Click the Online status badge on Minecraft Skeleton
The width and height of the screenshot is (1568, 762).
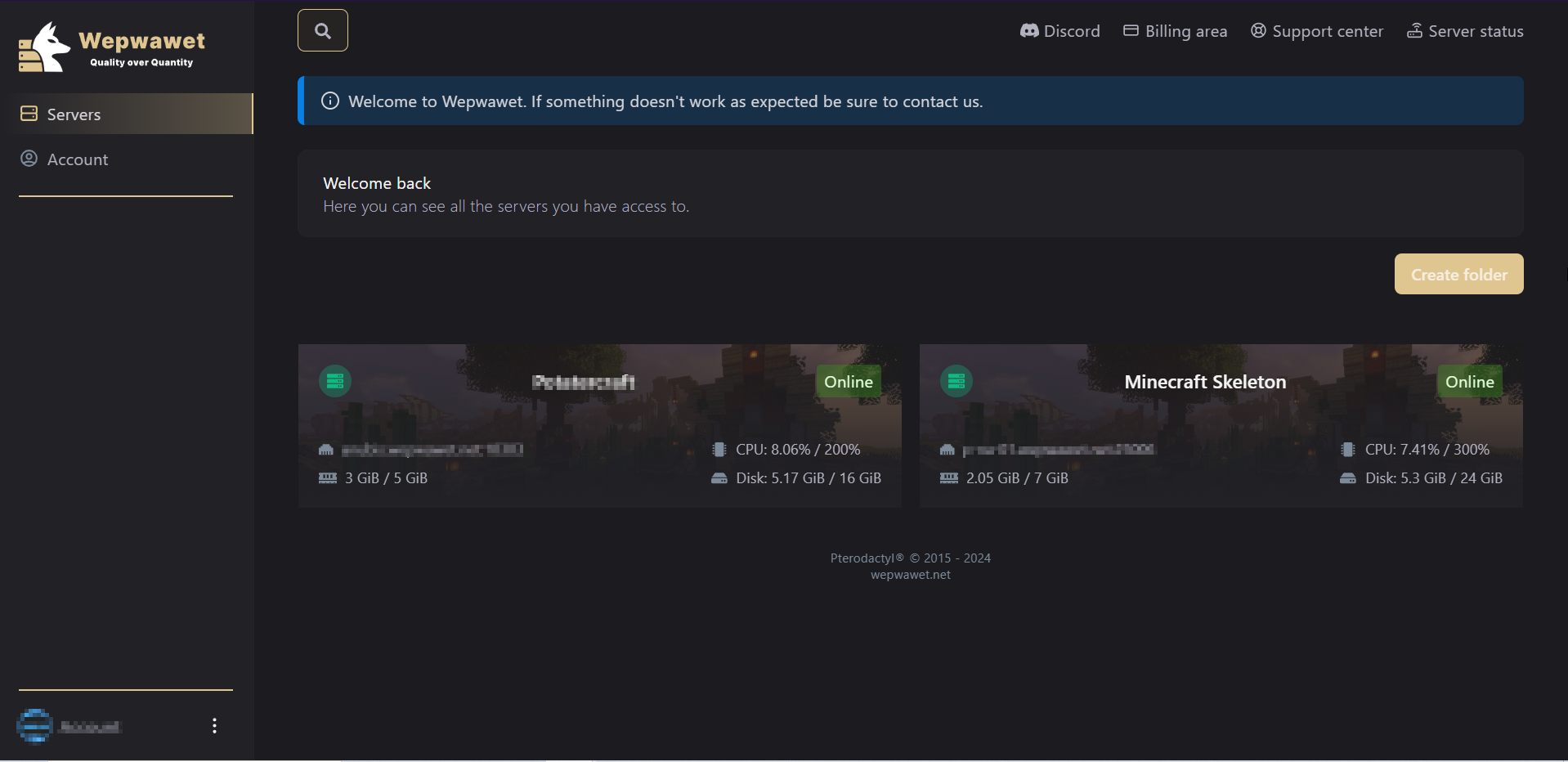click(x=1470, y=382)
